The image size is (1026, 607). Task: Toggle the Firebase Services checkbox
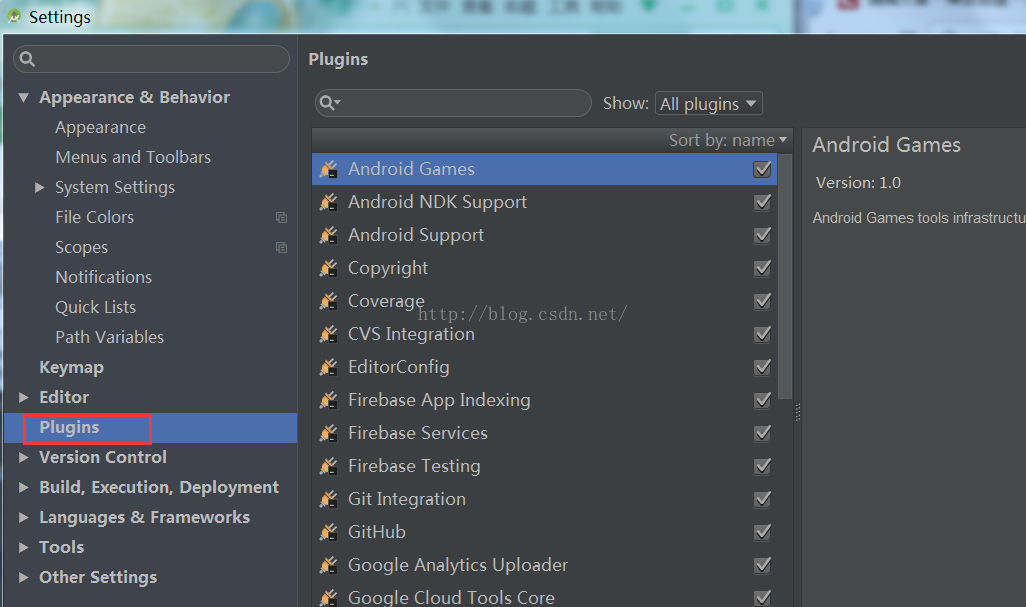pyautogui.click(x=762, y=433)
